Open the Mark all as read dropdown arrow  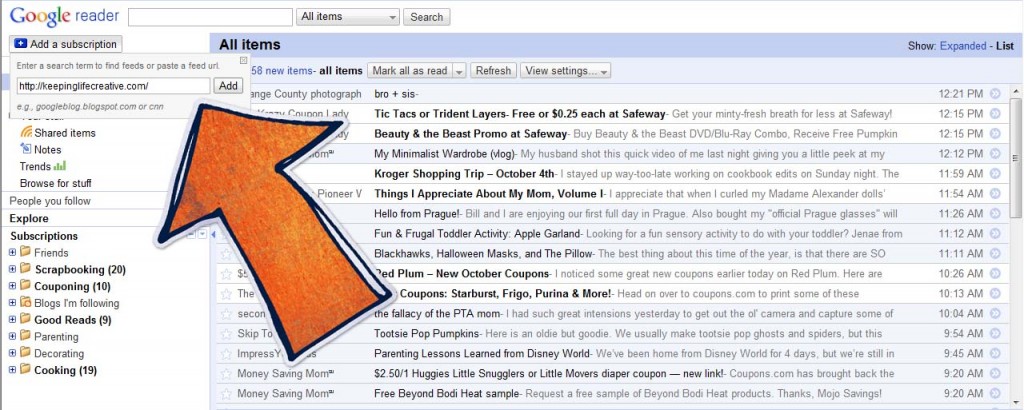pos(459,71)
